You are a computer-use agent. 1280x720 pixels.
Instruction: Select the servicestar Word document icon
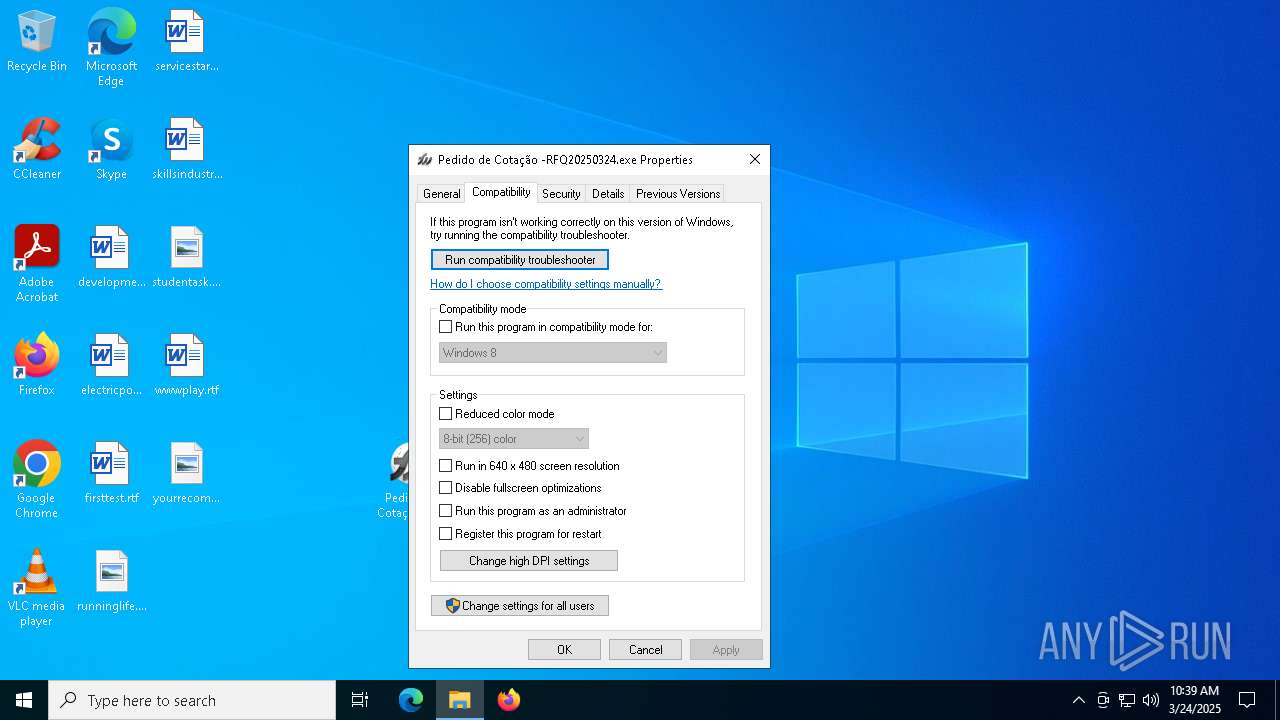pyautogui.click(x=186, y=42)
